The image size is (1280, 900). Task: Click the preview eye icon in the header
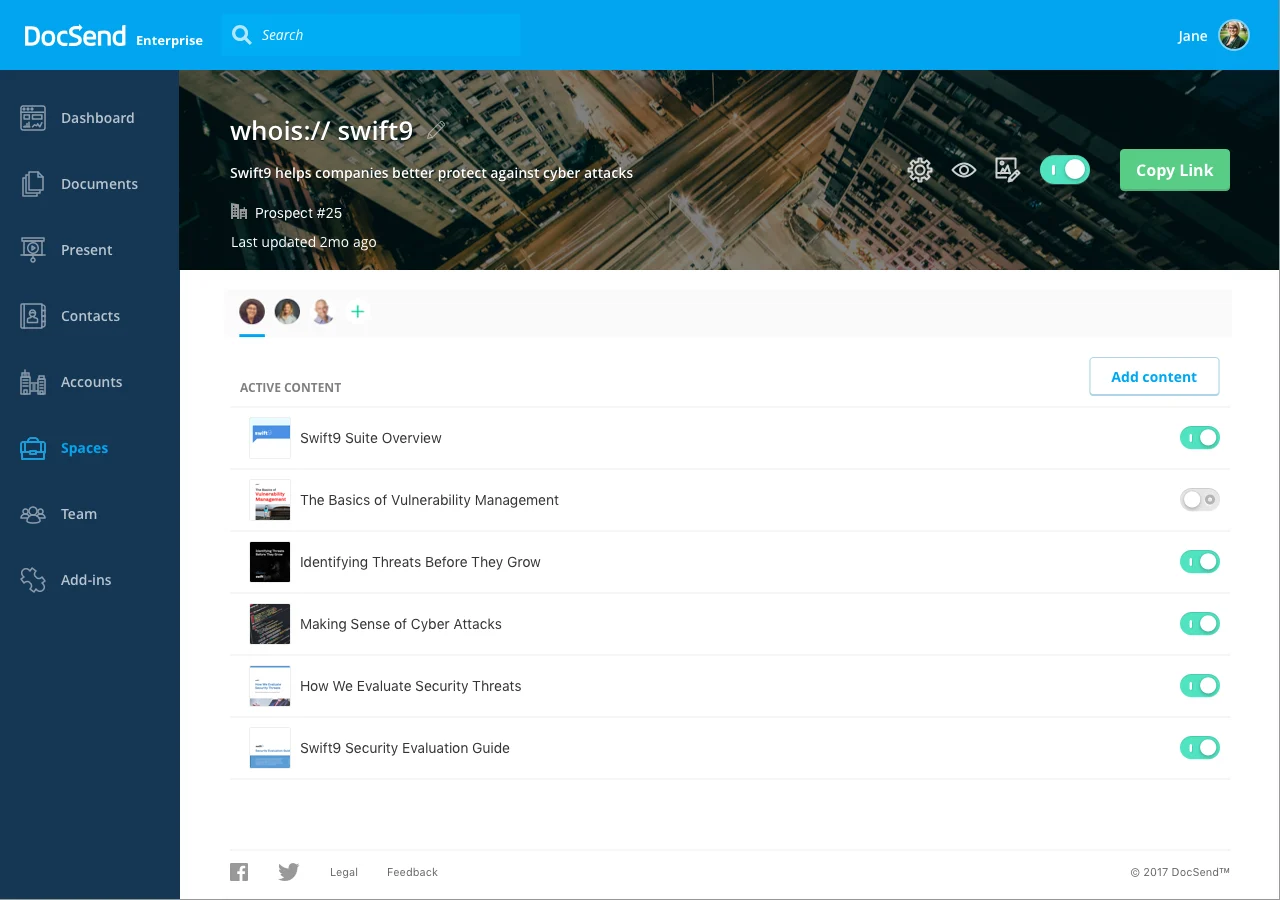[963, 170]
